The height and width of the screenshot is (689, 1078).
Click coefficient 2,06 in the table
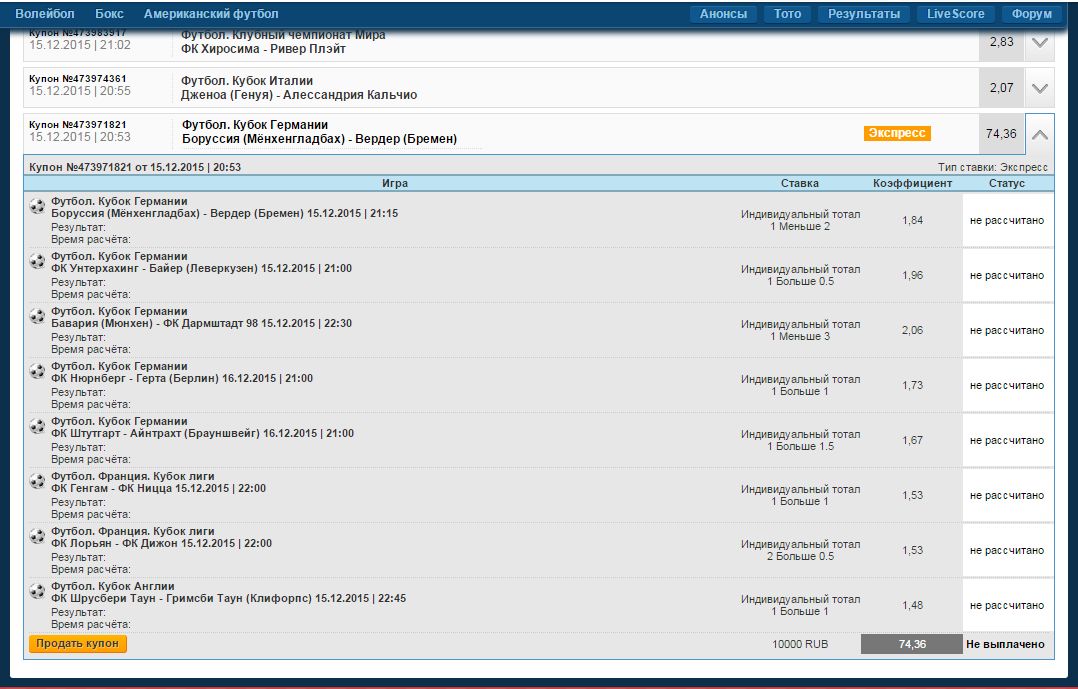point(912,330)
